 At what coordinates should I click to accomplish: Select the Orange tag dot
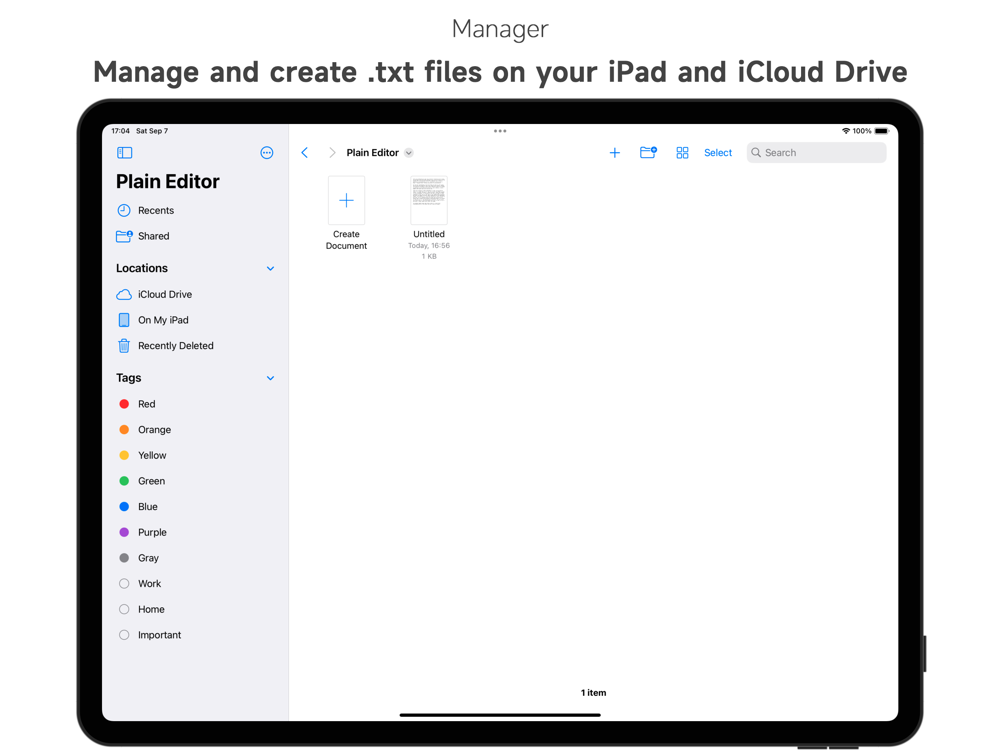124,430
